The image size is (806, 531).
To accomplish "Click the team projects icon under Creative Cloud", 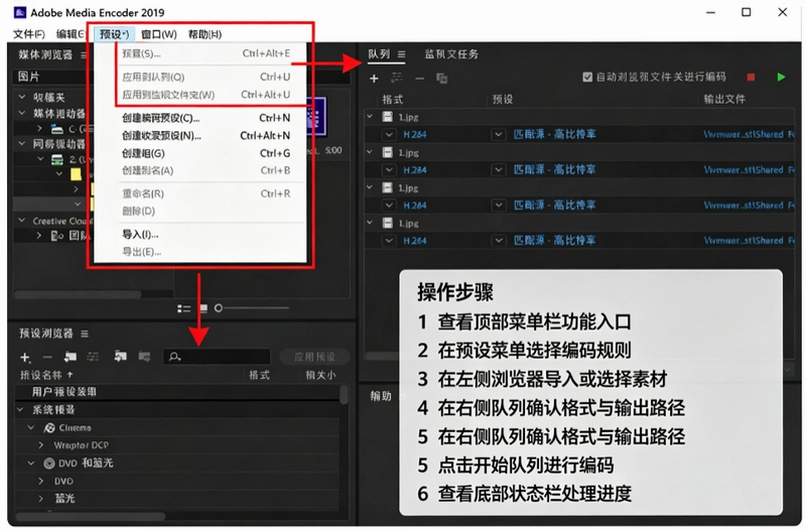I will click(57, 236).
